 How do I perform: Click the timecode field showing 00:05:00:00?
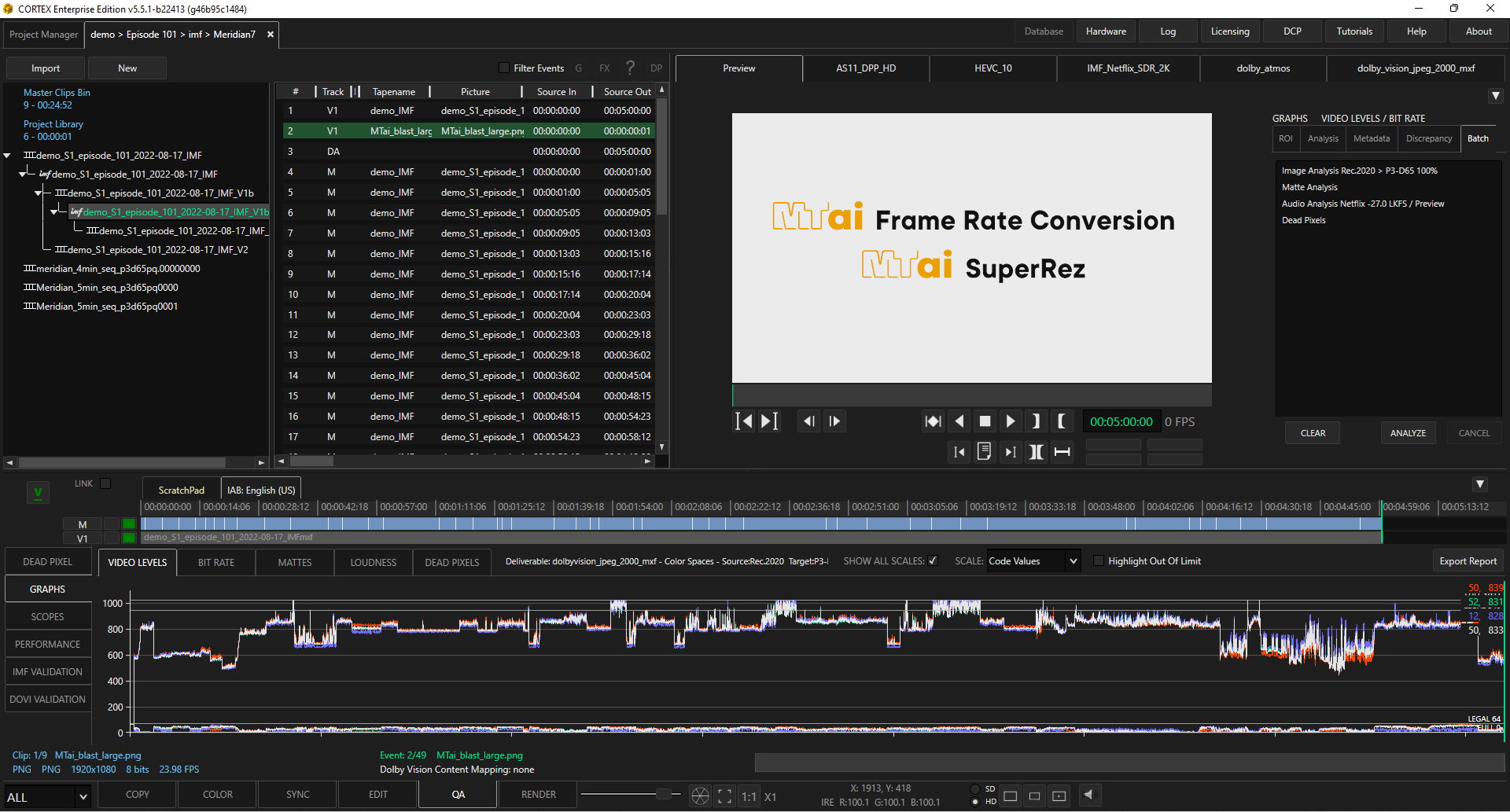coord(1121,421)
